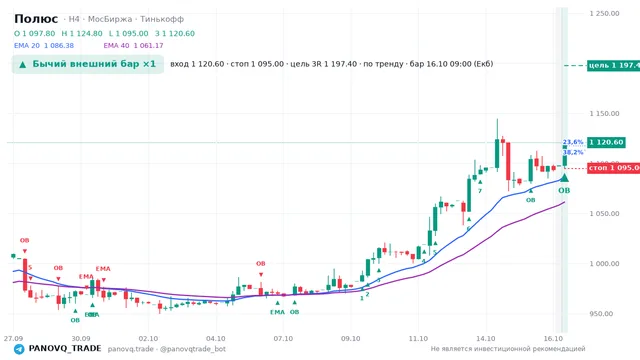The width and height of the screenshot is (640, 360).
Task: Open the 'Бычий внешний бар ×1' signal badge
Action: 88,64
